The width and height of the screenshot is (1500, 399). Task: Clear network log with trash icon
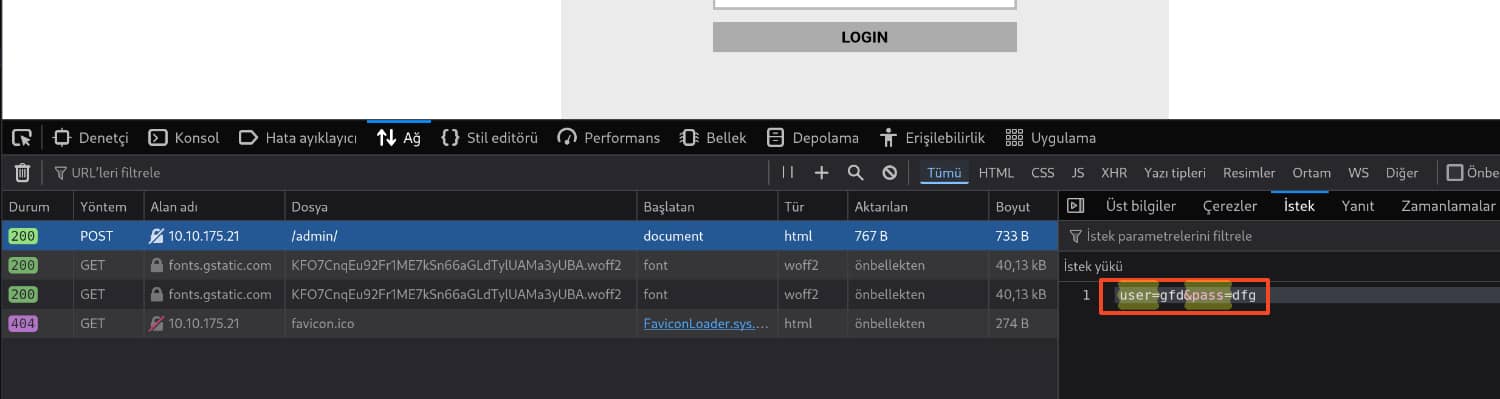[22, 173]
